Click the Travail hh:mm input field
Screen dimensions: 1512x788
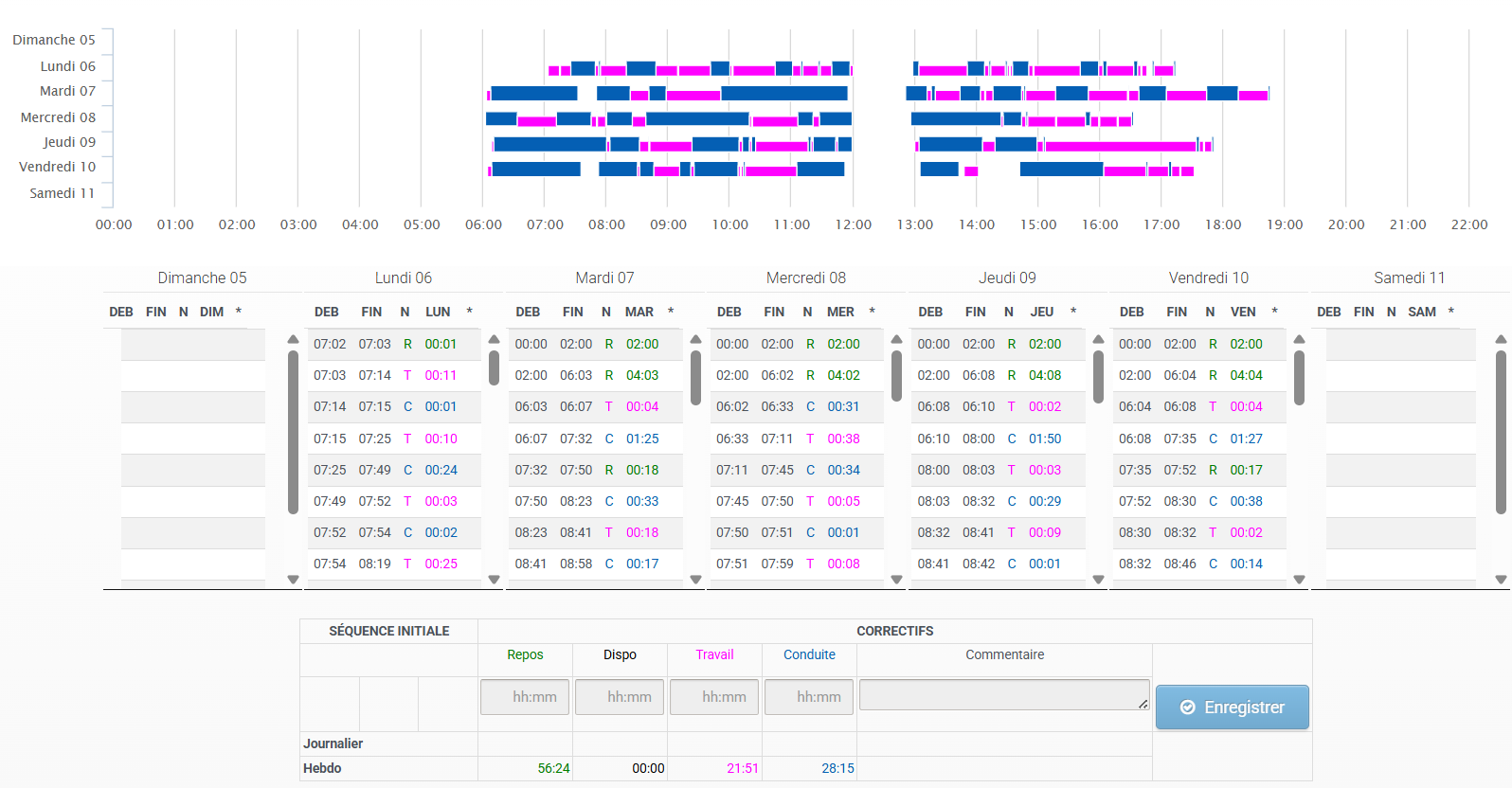(x=714, y=697)
